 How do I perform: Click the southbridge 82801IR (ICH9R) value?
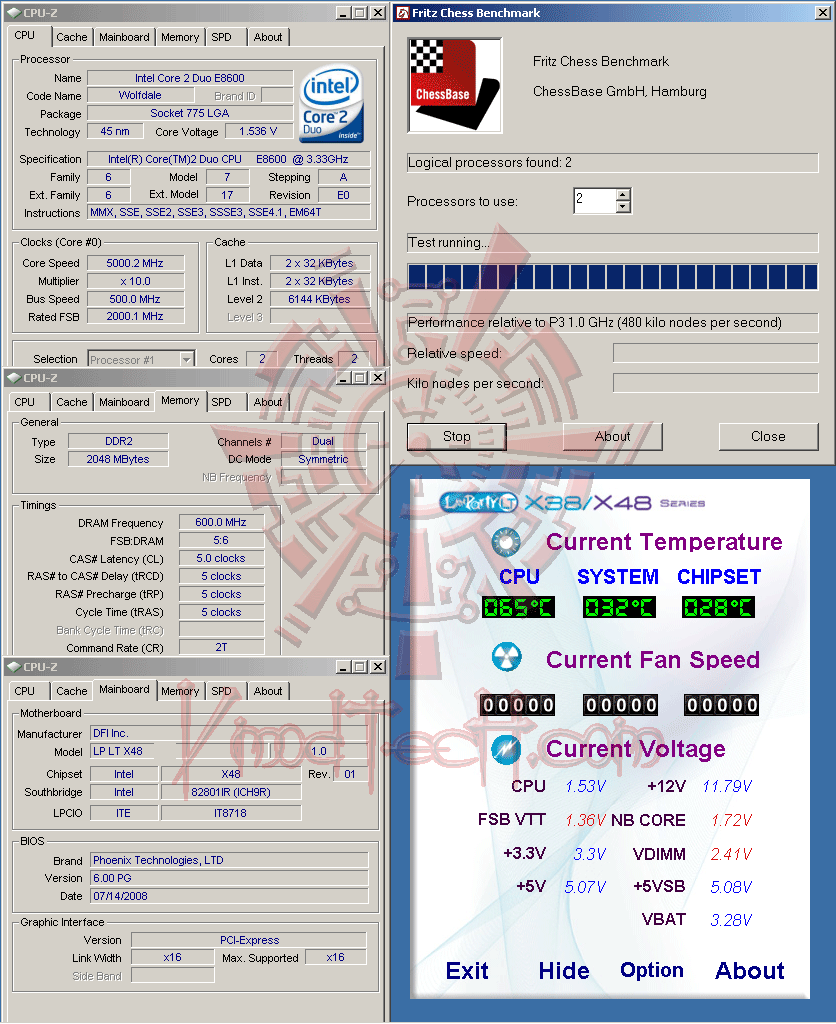(x=231, y=792)
